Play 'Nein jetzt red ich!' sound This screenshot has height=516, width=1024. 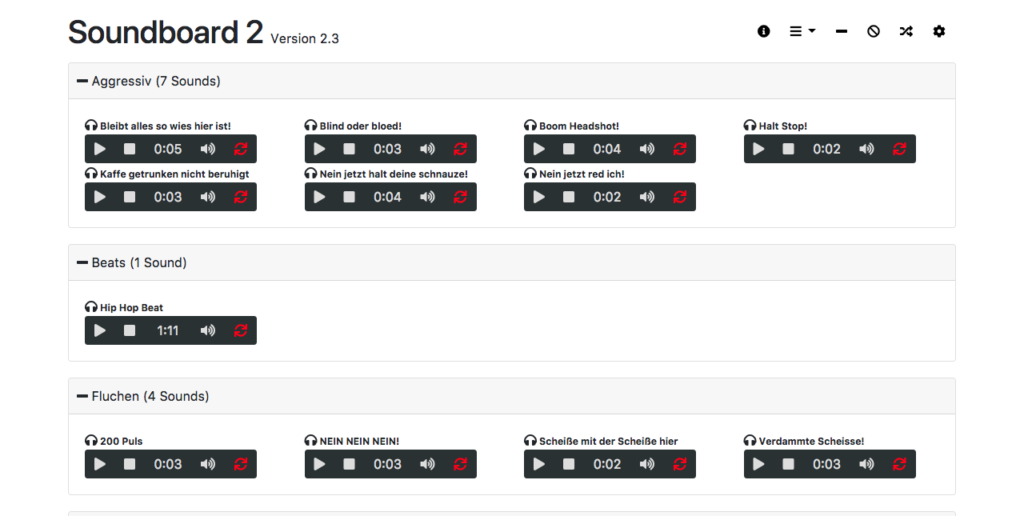click(539, 197)
